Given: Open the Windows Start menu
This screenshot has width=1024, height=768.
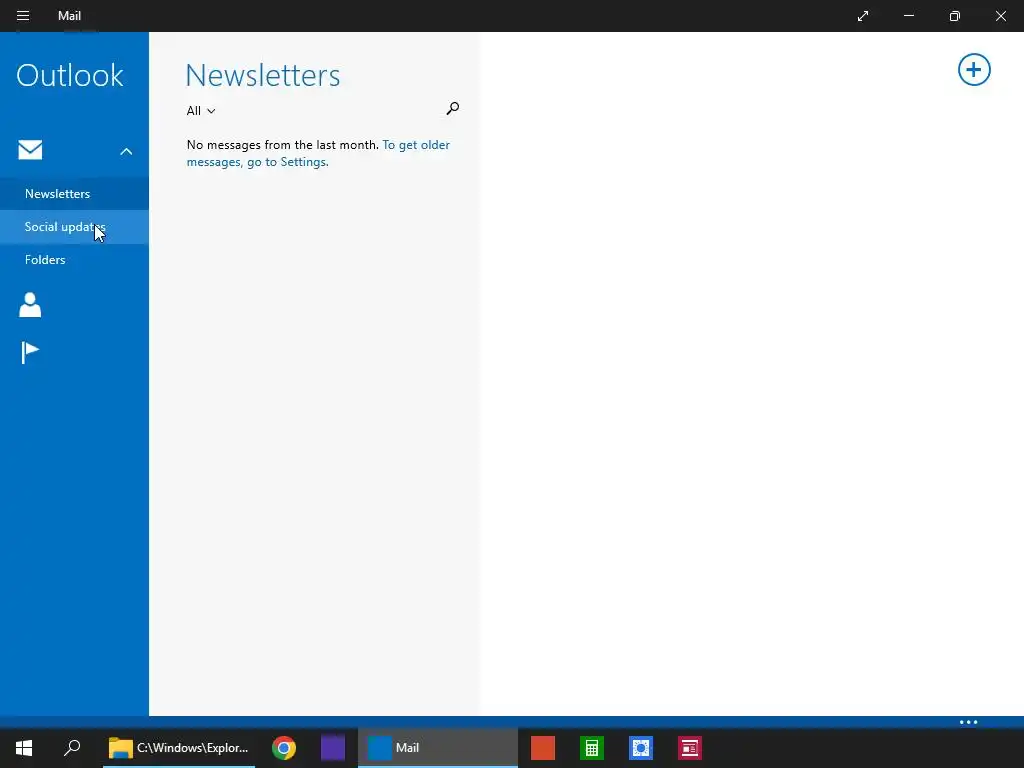Looking at the screenshot, I should coord(24,748).
